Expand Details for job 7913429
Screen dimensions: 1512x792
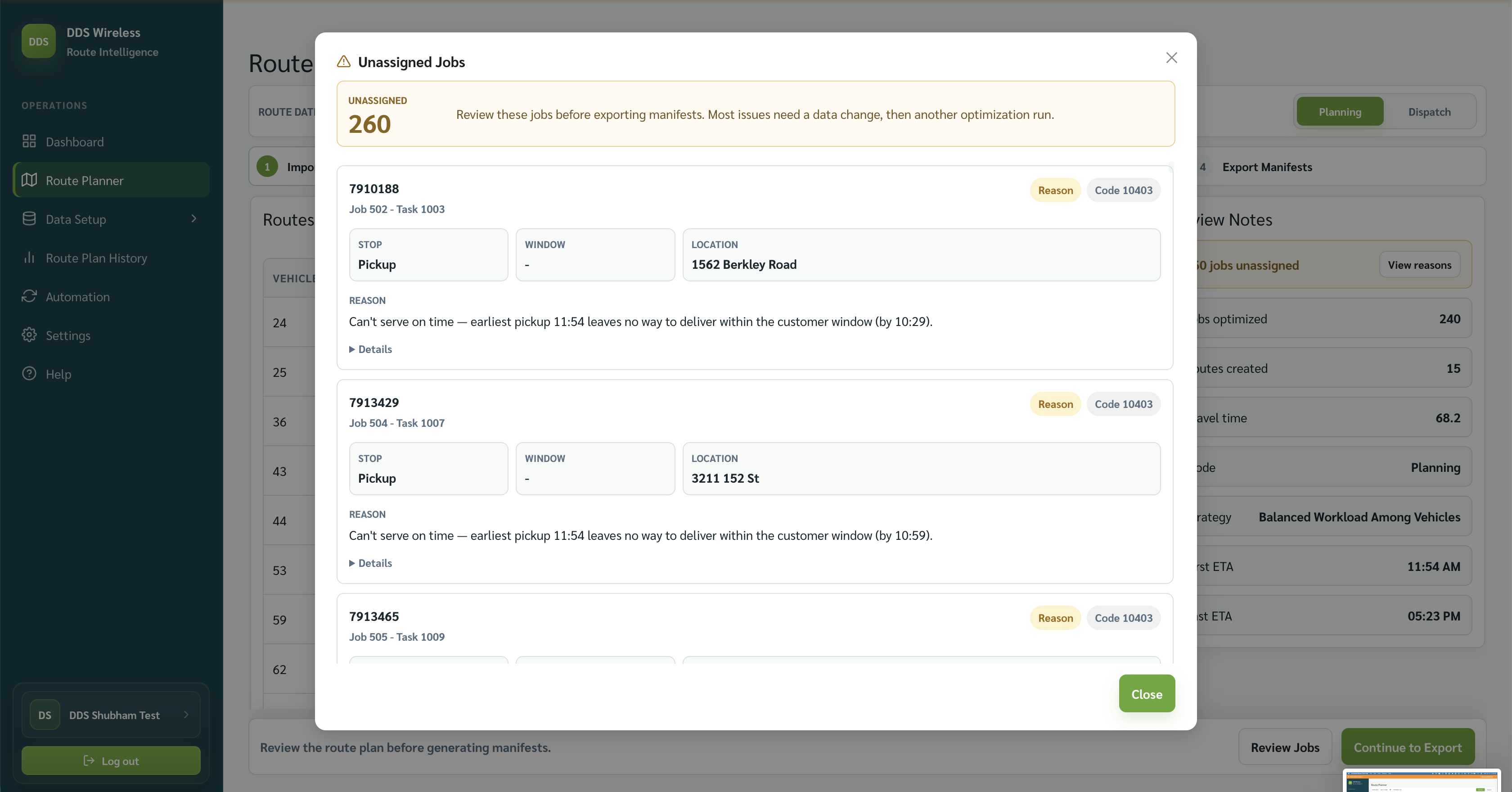(371, 563)
